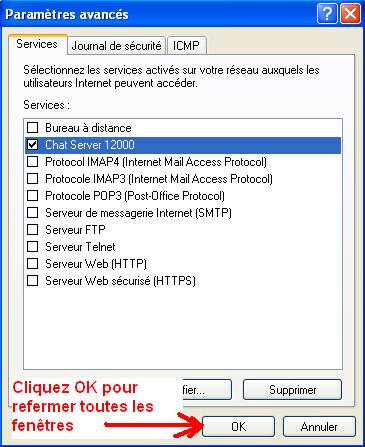Click the Annuler button
Screen dimensions: 365x447
pos(319,426)
